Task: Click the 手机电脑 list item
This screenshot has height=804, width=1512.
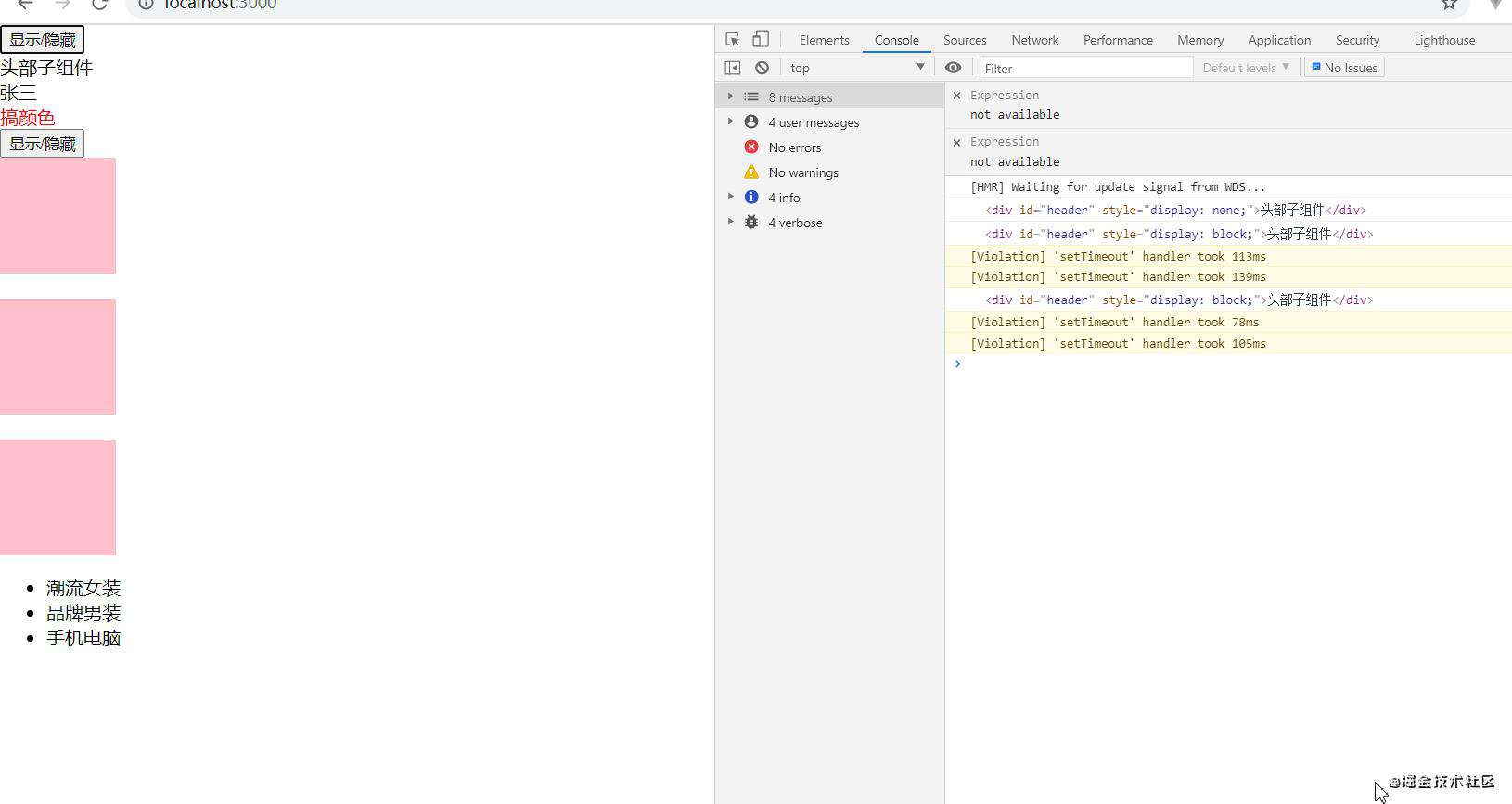Action: (83, 638)
